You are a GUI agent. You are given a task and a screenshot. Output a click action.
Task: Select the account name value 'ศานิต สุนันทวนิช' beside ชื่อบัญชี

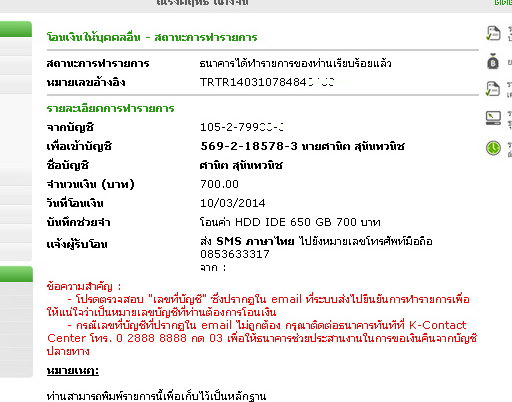click(x=241, y=165)
